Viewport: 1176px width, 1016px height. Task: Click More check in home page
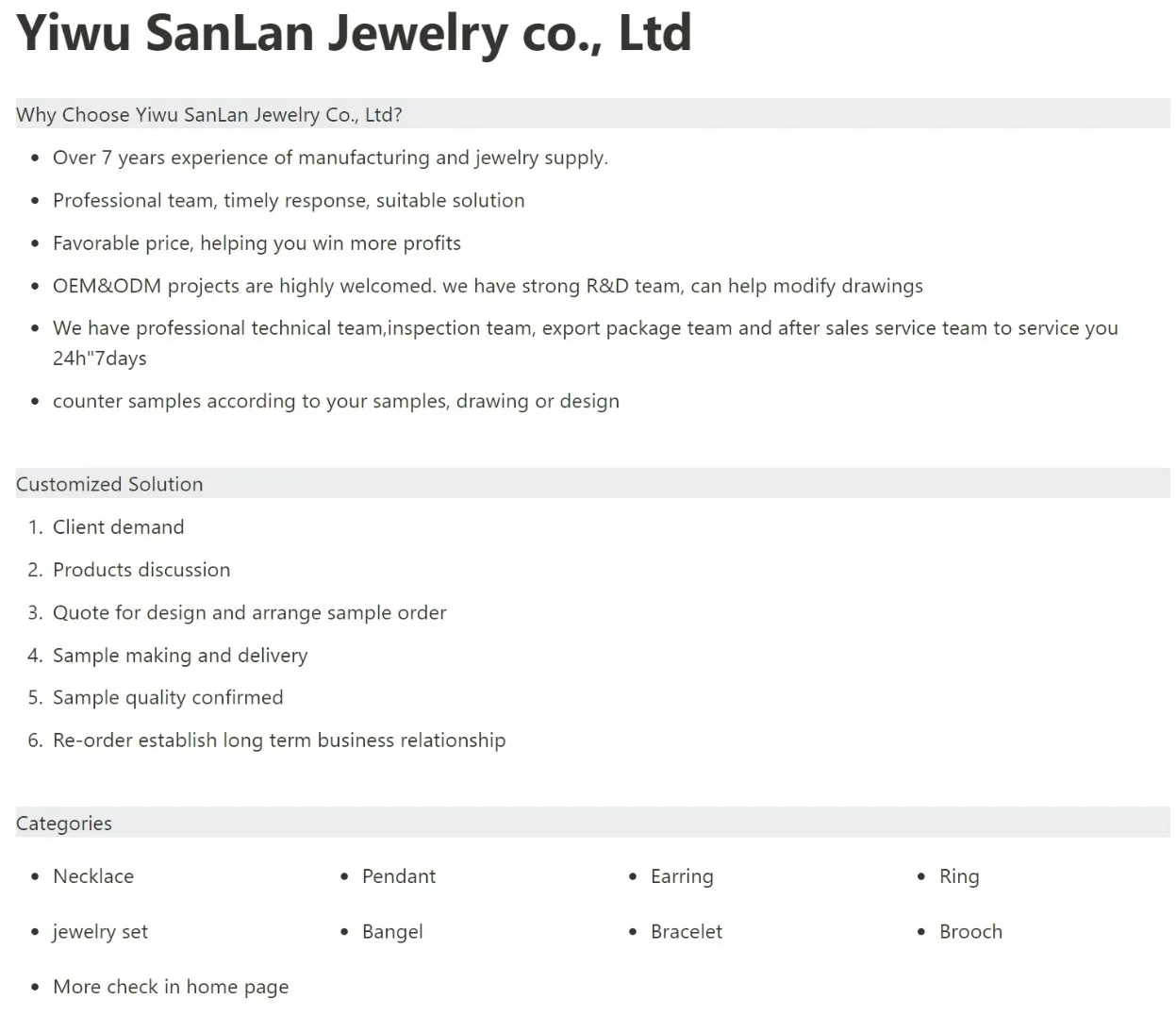pyautogui.click(x=171, y=987)
